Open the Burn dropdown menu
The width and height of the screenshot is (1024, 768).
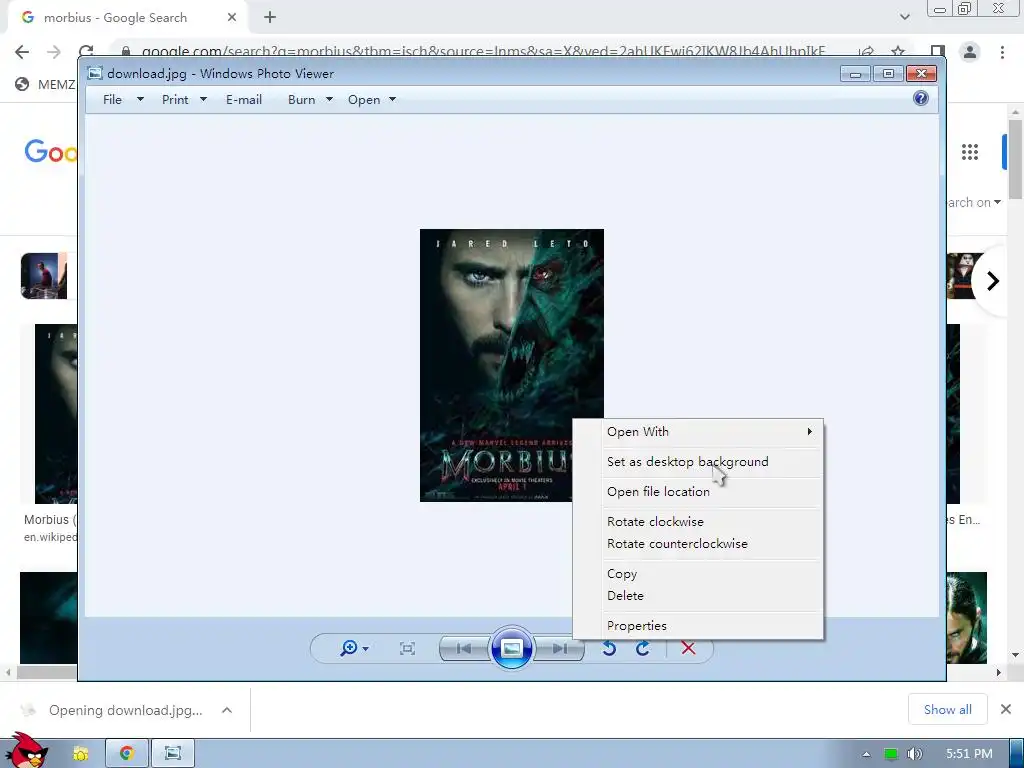[x=310, y=100]
